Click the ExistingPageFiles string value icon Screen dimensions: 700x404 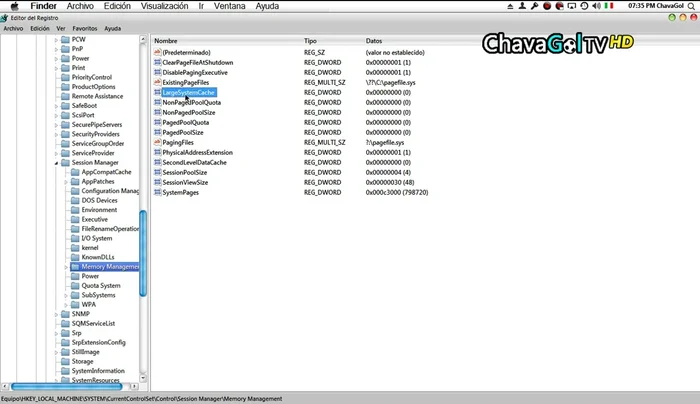tap(157, 82)
